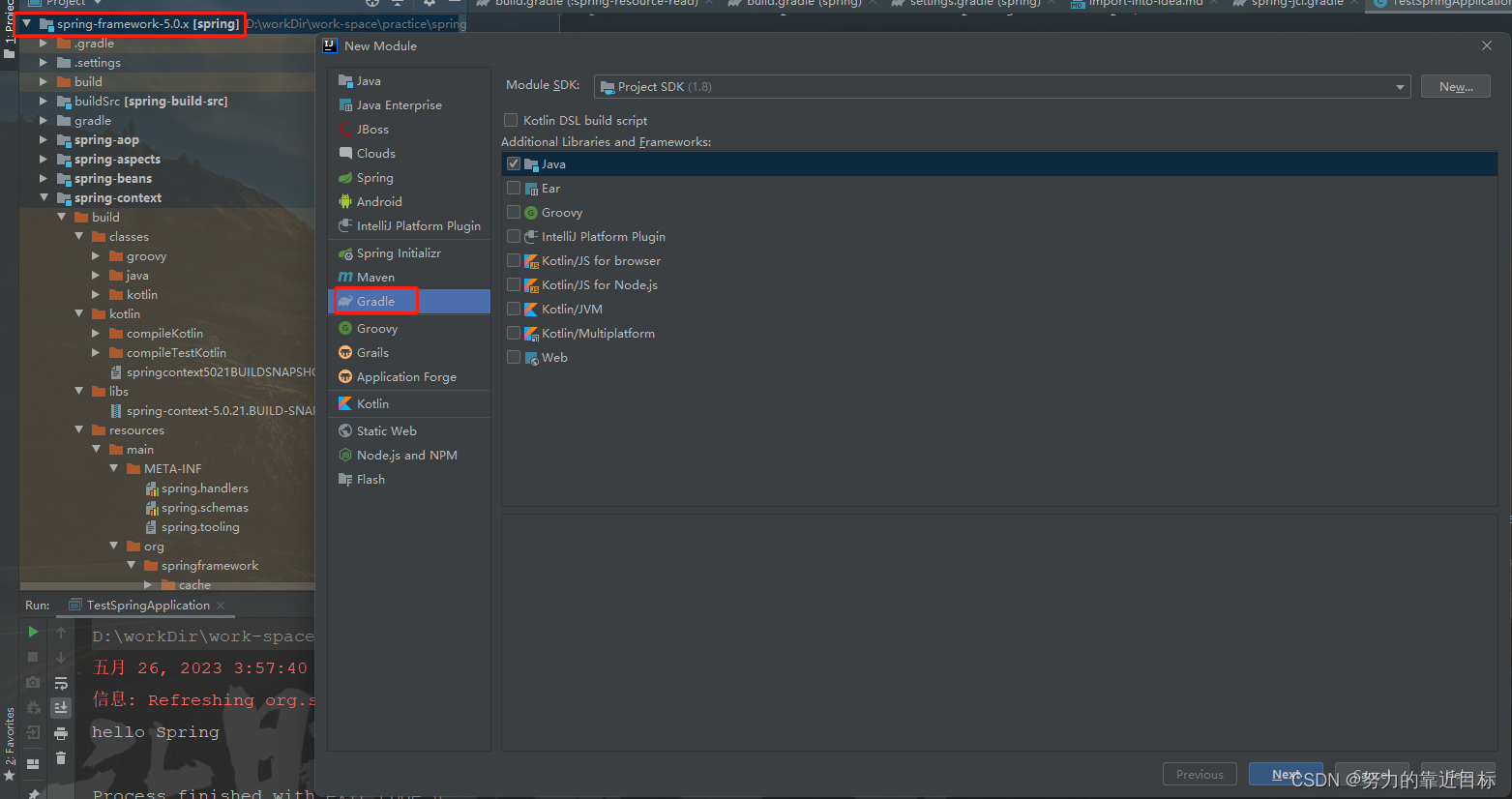Collapse the libs folder node
Viewport: 1512px width, 799px height.
click(79, 392)
